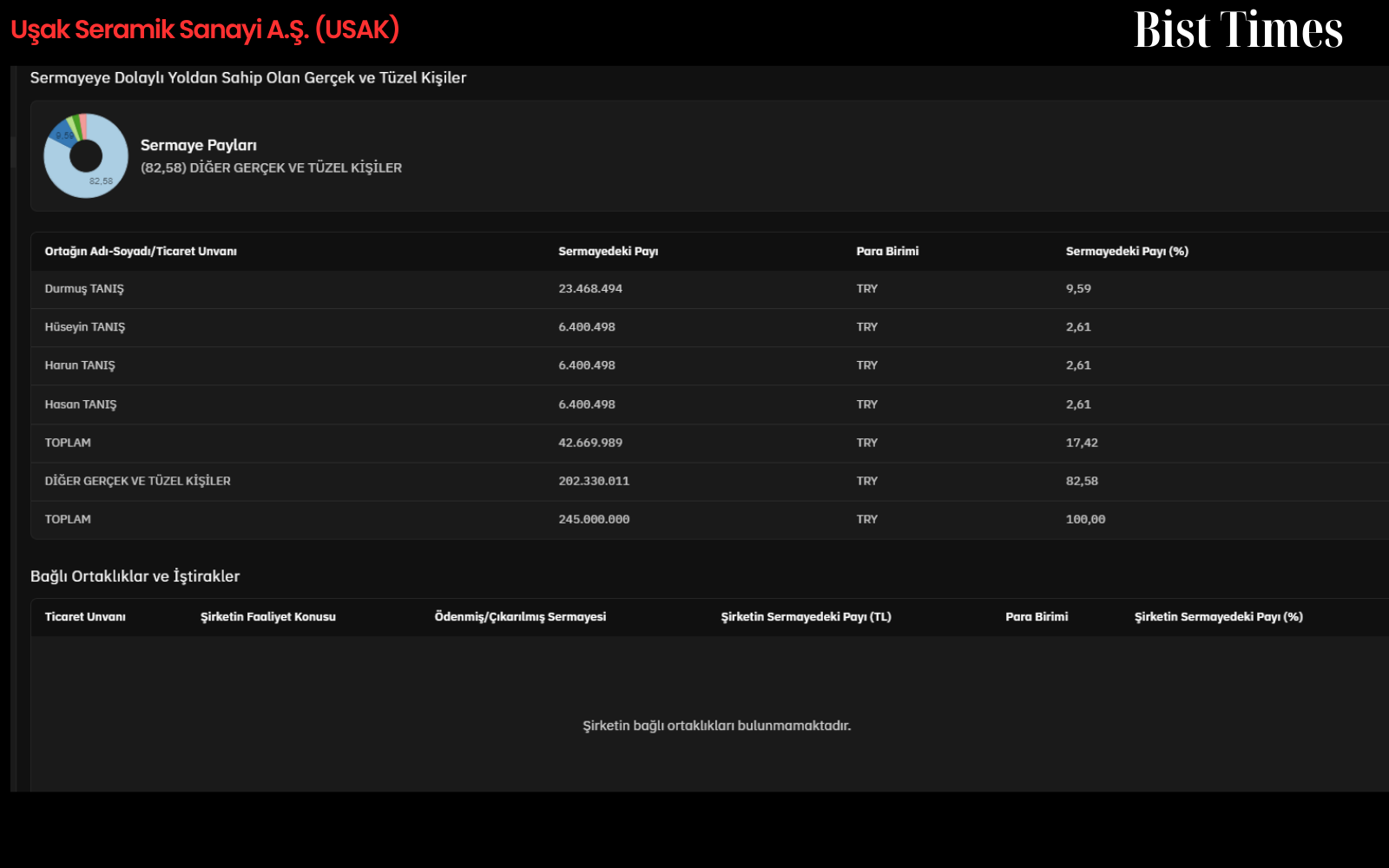The width and height of the screenshot is (1389, 868).
Task: Click the 'Ortağın Adı-Soyadı/Ticaret Unvanı' column header
Action: pos(141,252)
